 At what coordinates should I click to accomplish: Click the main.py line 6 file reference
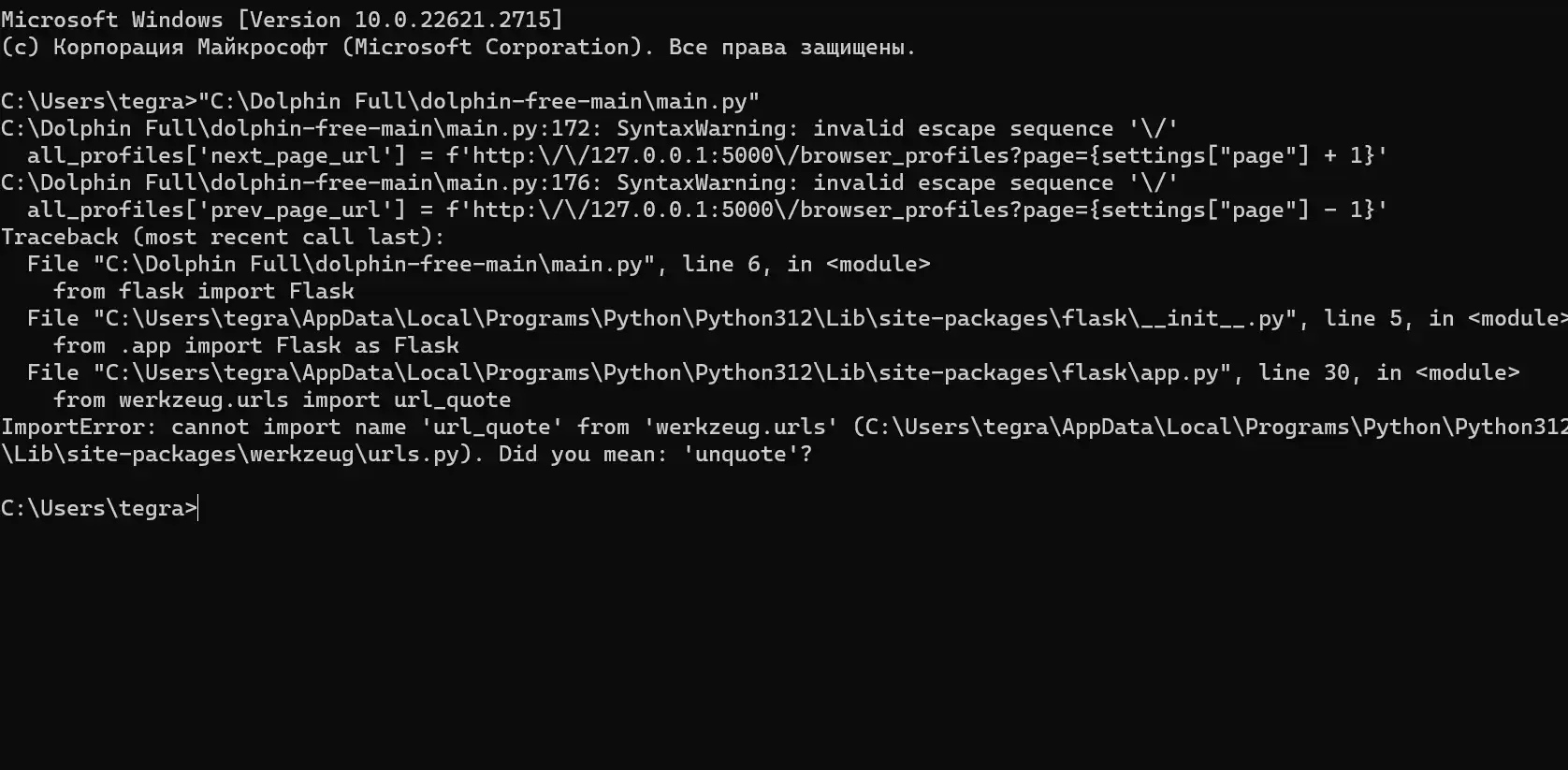(479, 264)
